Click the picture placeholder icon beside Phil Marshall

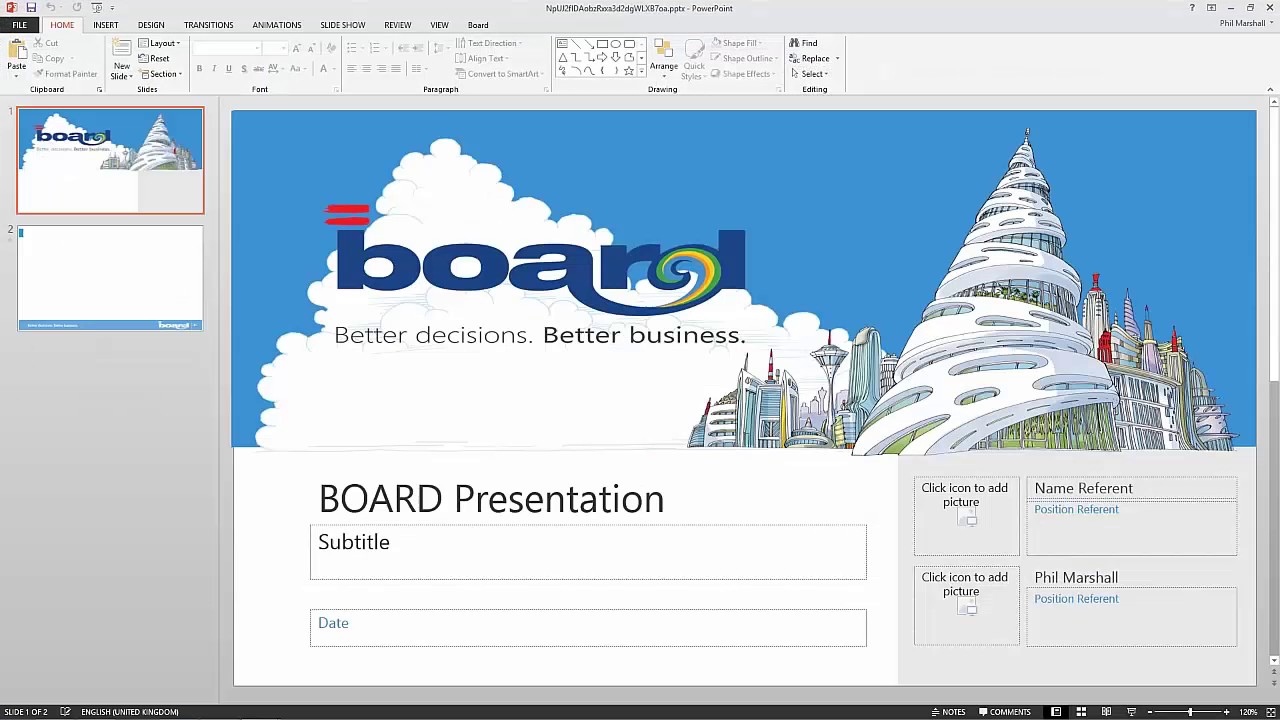[x=968, y=608]
